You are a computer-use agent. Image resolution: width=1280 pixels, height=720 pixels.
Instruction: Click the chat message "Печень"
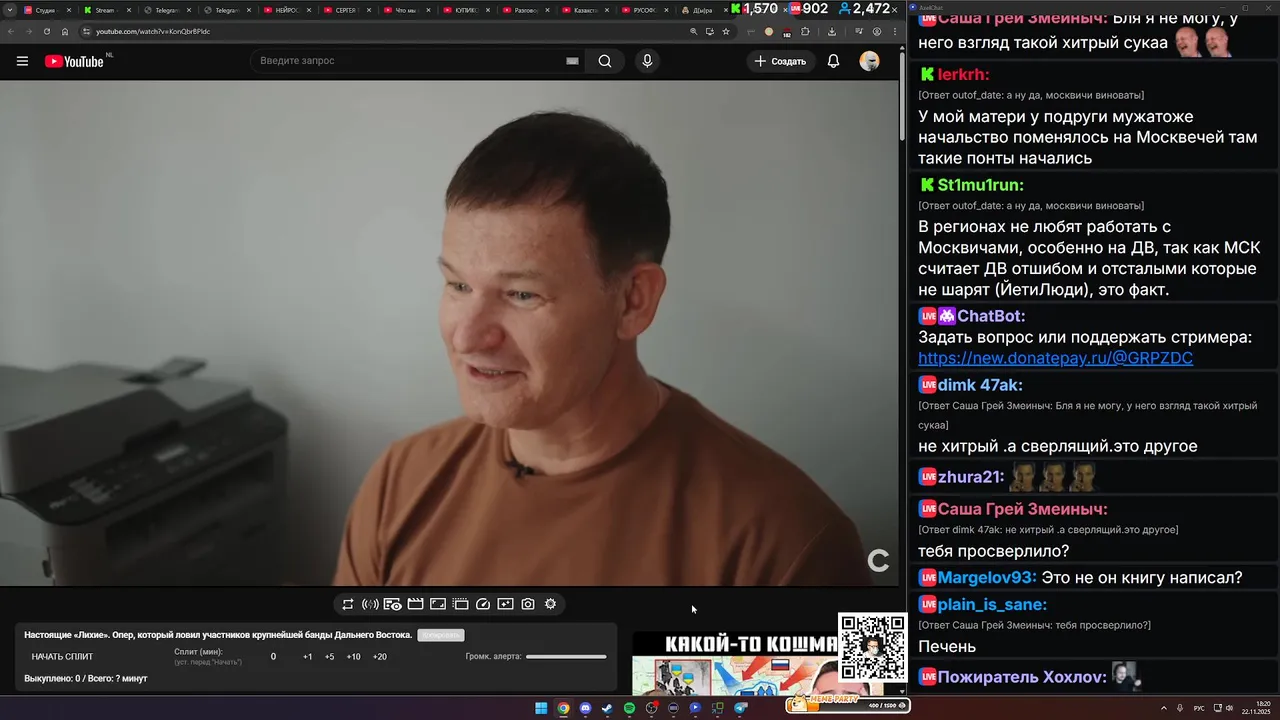click(x=947, y=646)
